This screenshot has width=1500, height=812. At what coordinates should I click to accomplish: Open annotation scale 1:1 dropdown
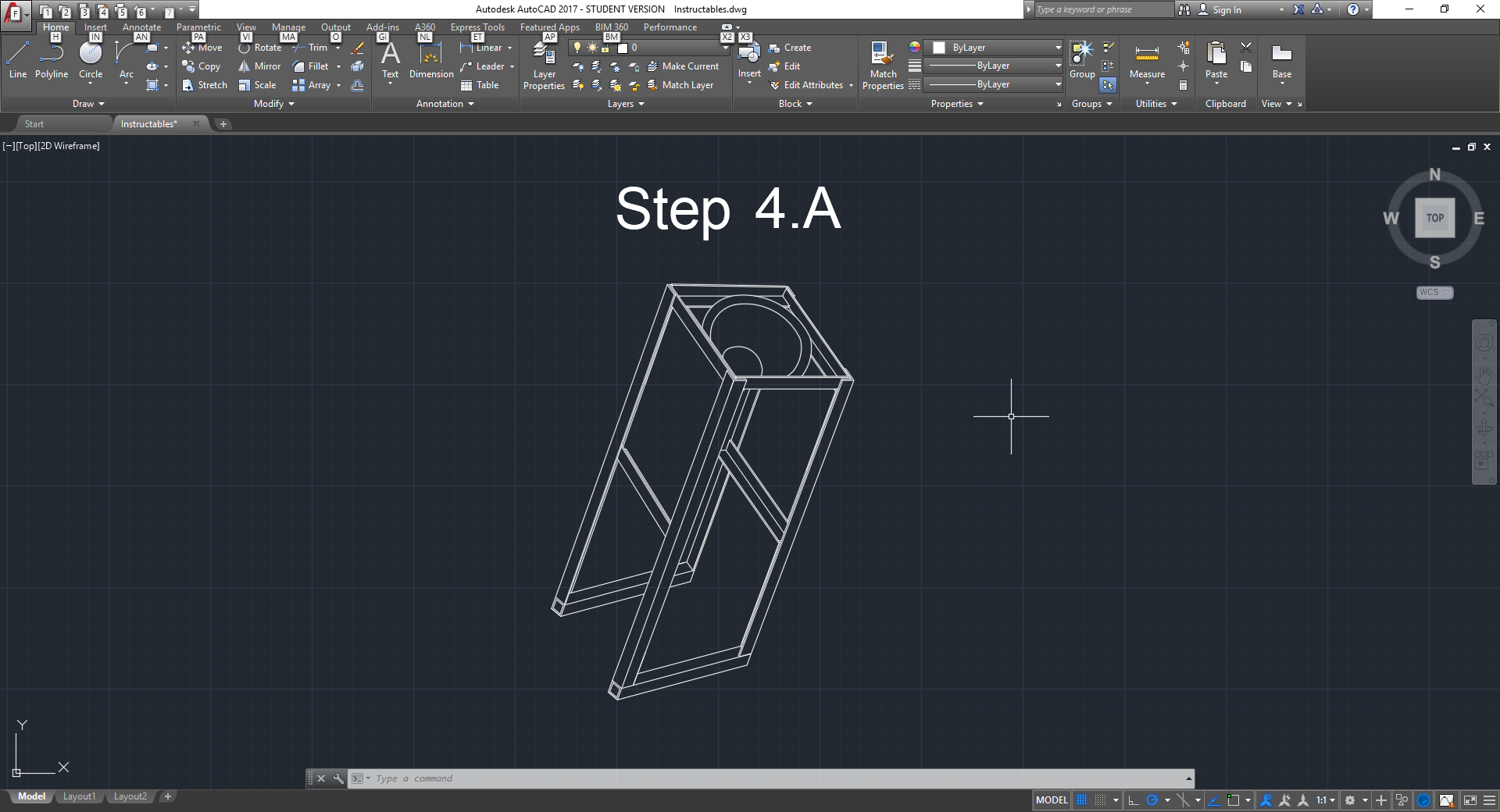tap(1326, 800)
